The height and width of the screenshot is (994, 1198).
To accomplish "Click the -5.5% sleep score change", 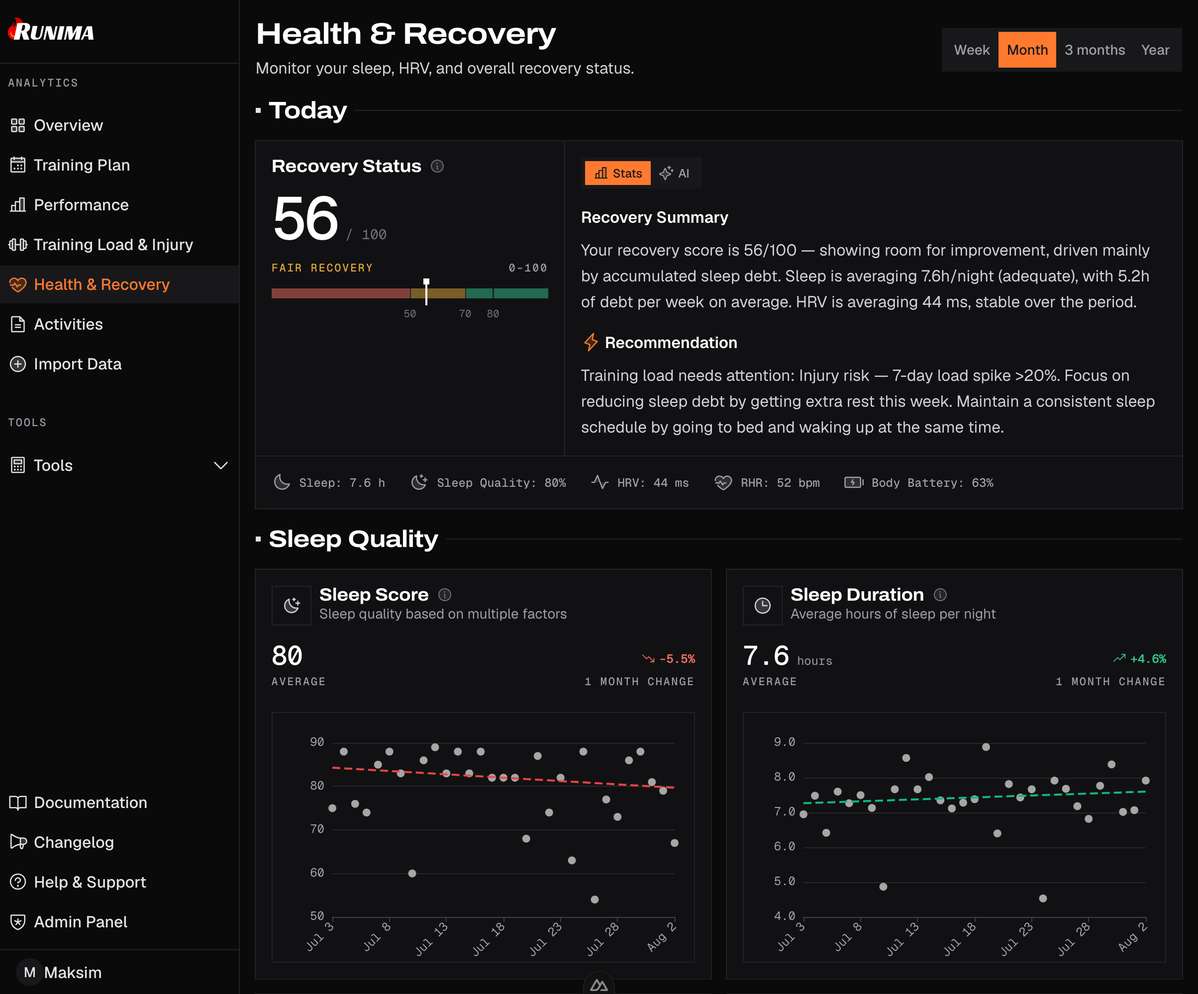I will [669, 659].
